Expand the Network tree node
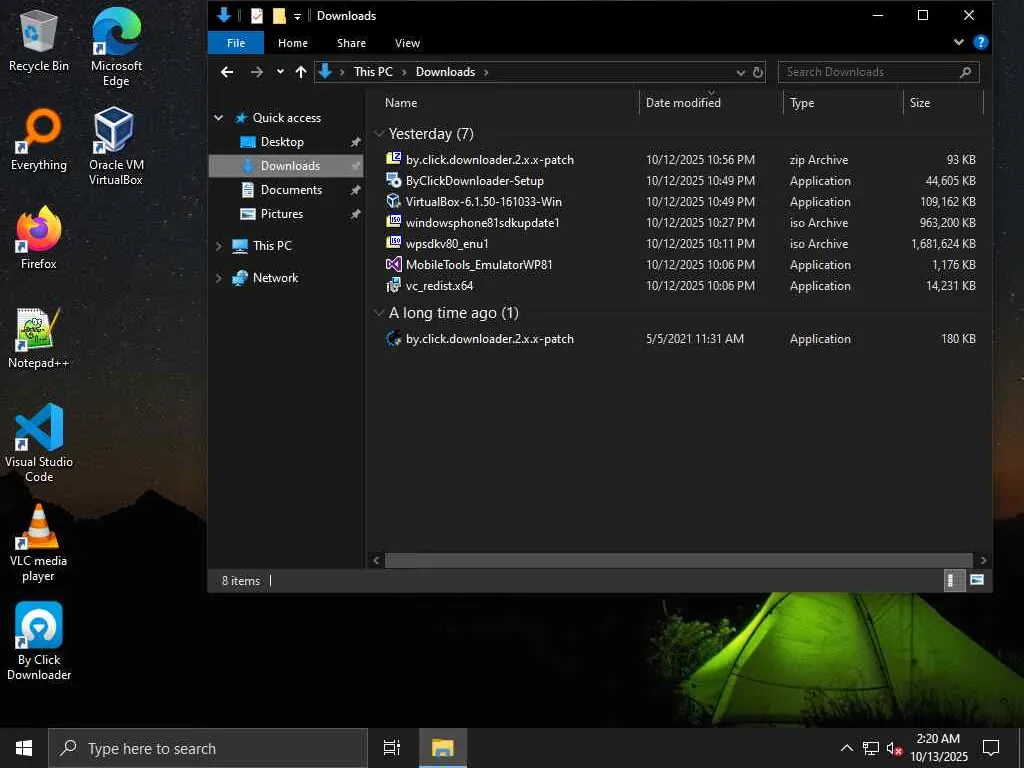The height and width of the screenshot is (768, 1024). [x=219, y=278]
